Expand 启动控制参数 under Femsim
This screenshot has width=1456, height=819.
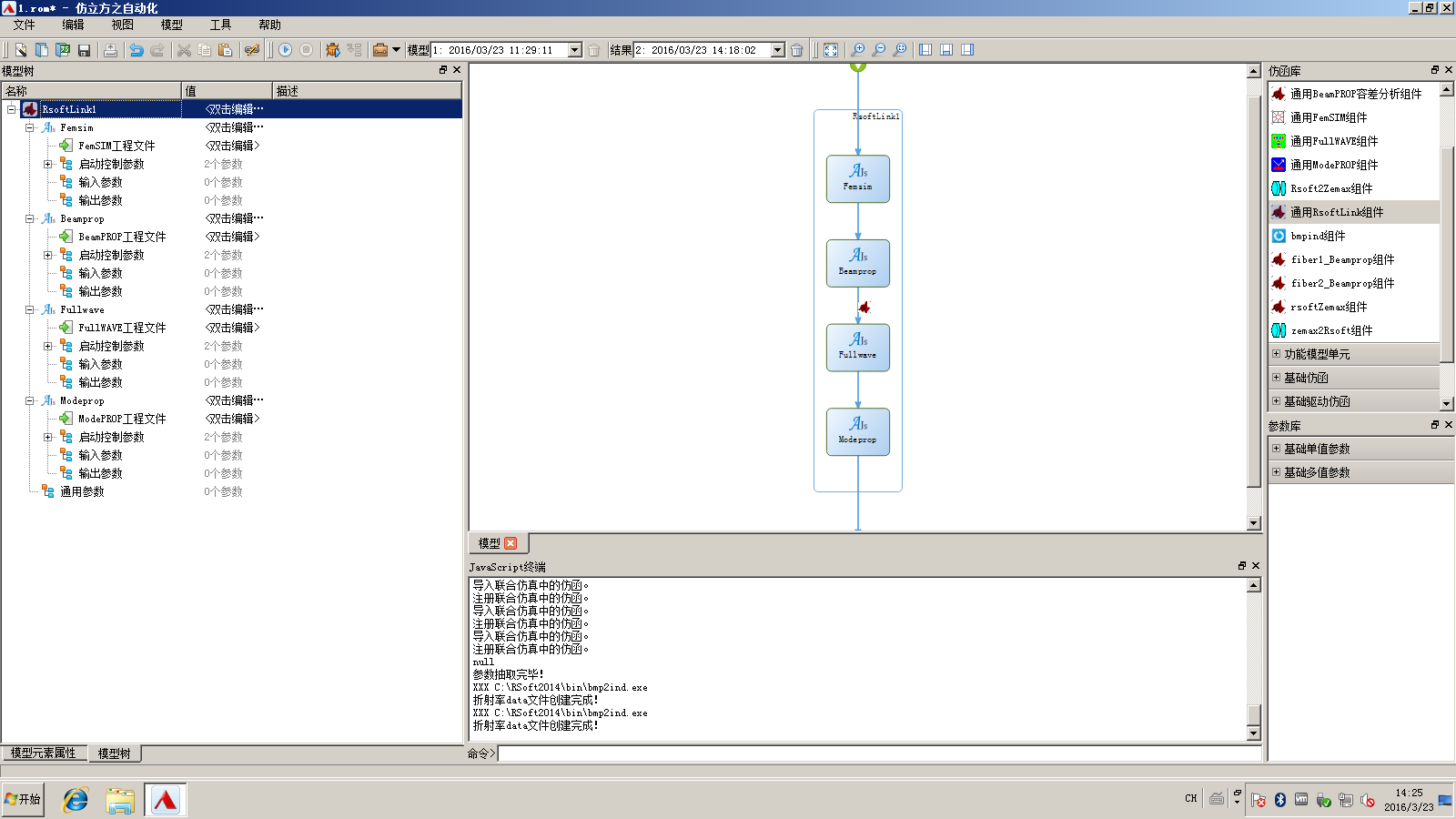pyautogui.click(x=48, y=164)
